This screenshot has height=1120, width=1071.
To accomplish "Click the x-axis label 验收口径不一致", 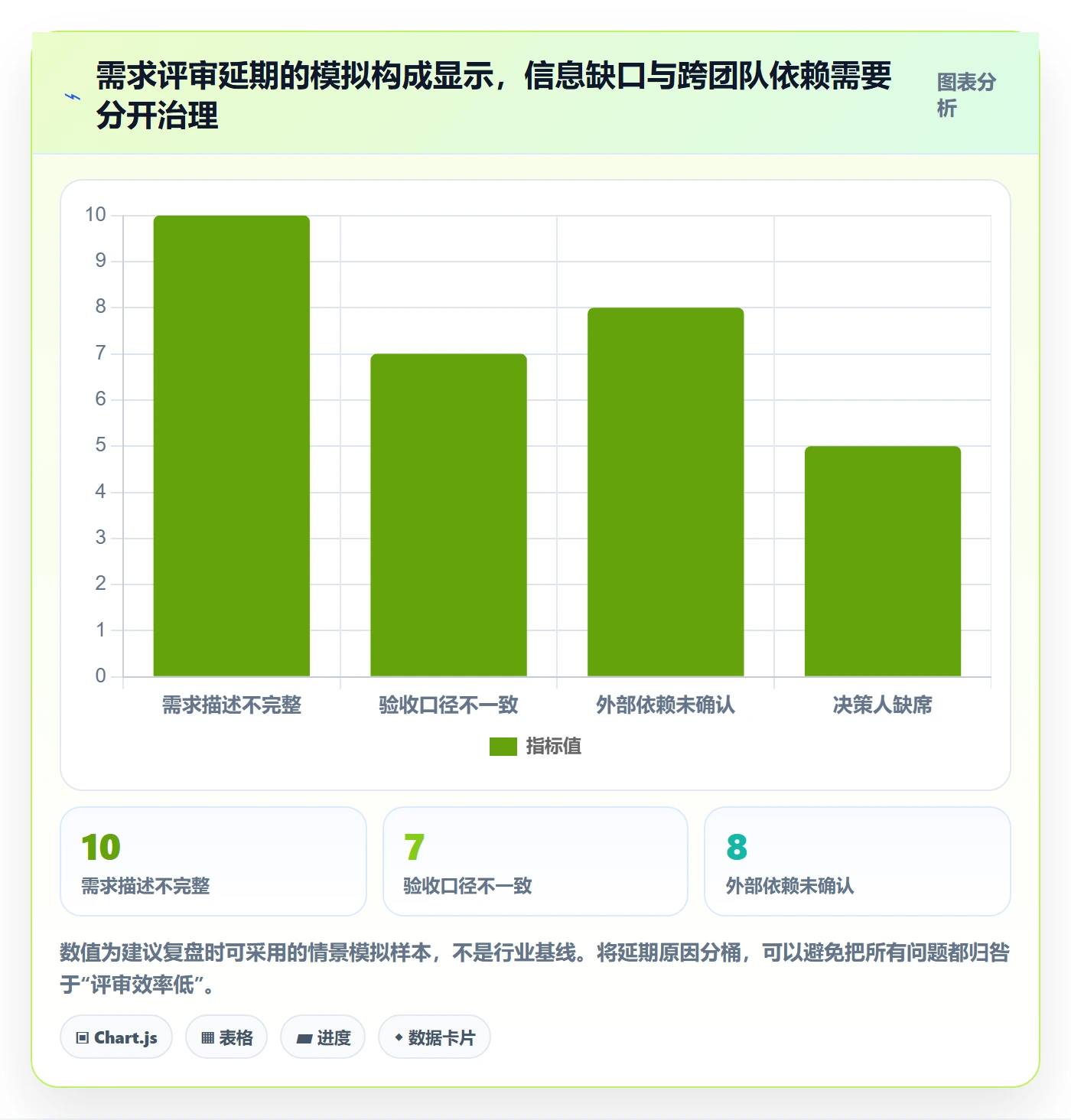I will coord(449,705).
